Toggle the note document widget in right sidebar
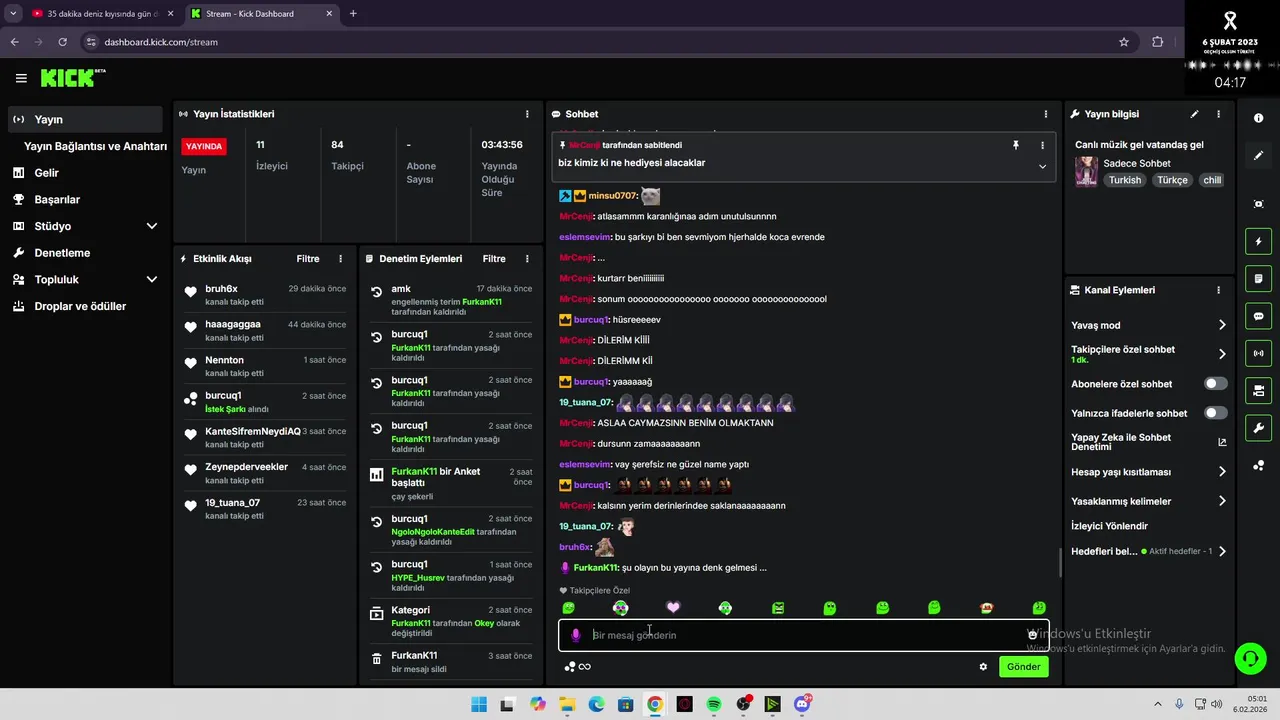Viewport: 1280px width, 720px height. click(x=1258, y=278)
